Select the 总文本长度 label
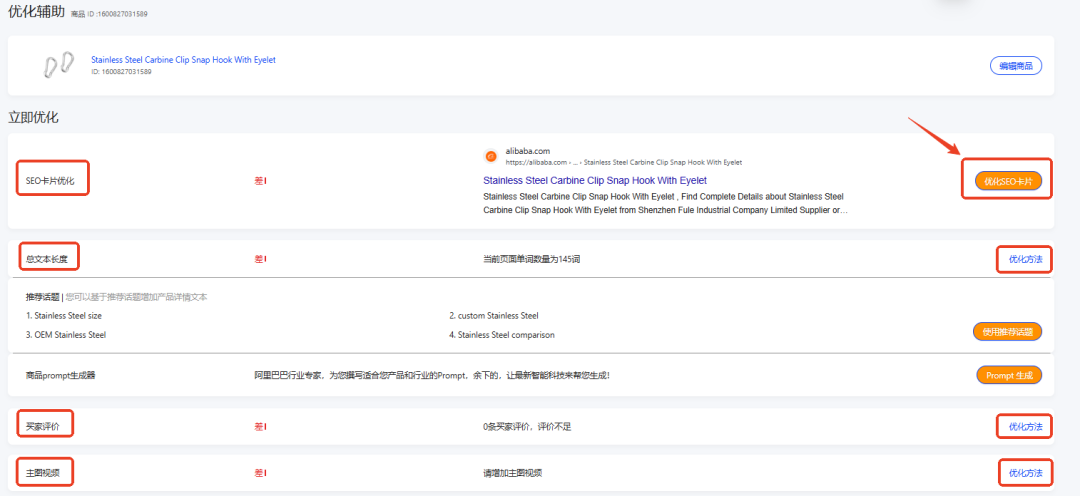The height and width of the screenshot is (496, 1080). click(x=47, y=259)
